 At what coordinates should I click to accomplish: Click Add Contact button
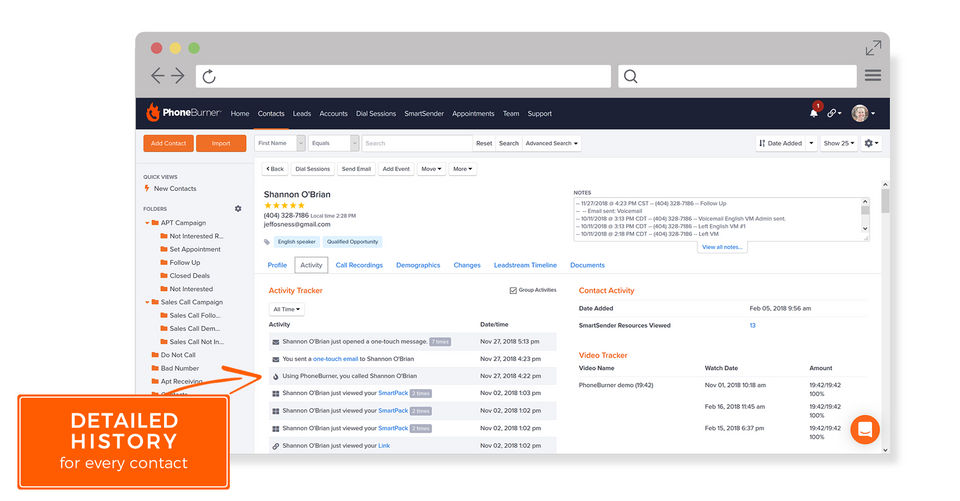[168, 143]
